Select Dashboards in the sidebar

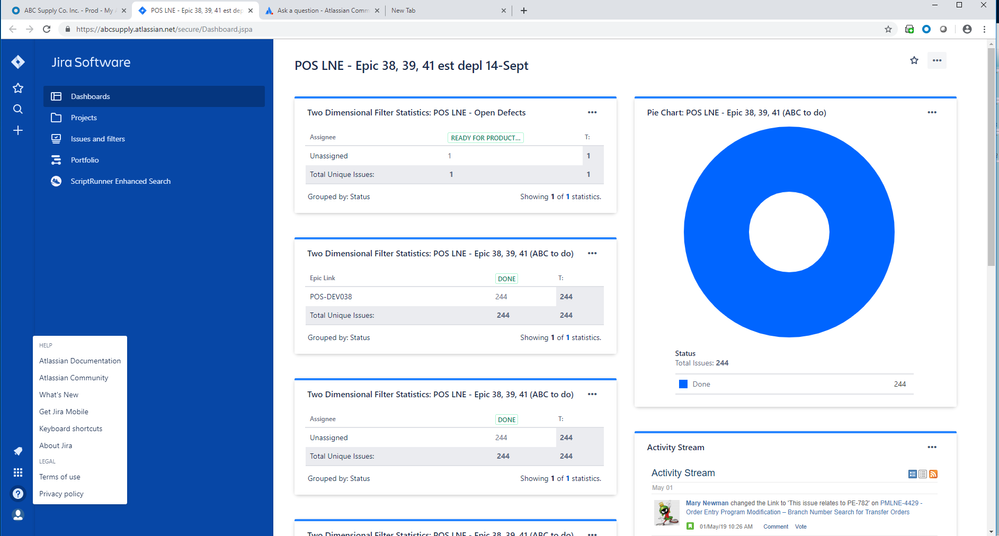[x=154, y=96]
